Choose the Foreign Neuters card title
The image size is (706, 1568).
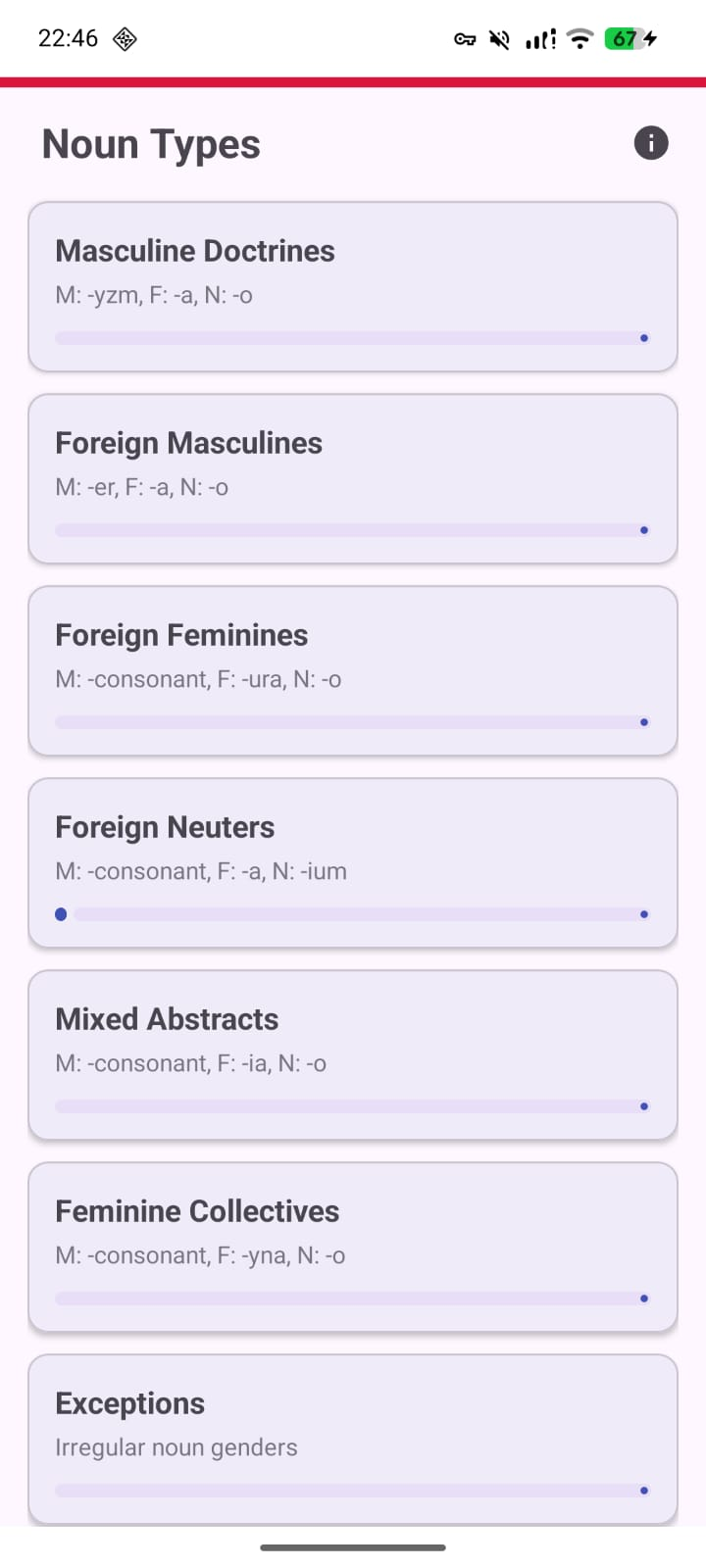[165, 827]
